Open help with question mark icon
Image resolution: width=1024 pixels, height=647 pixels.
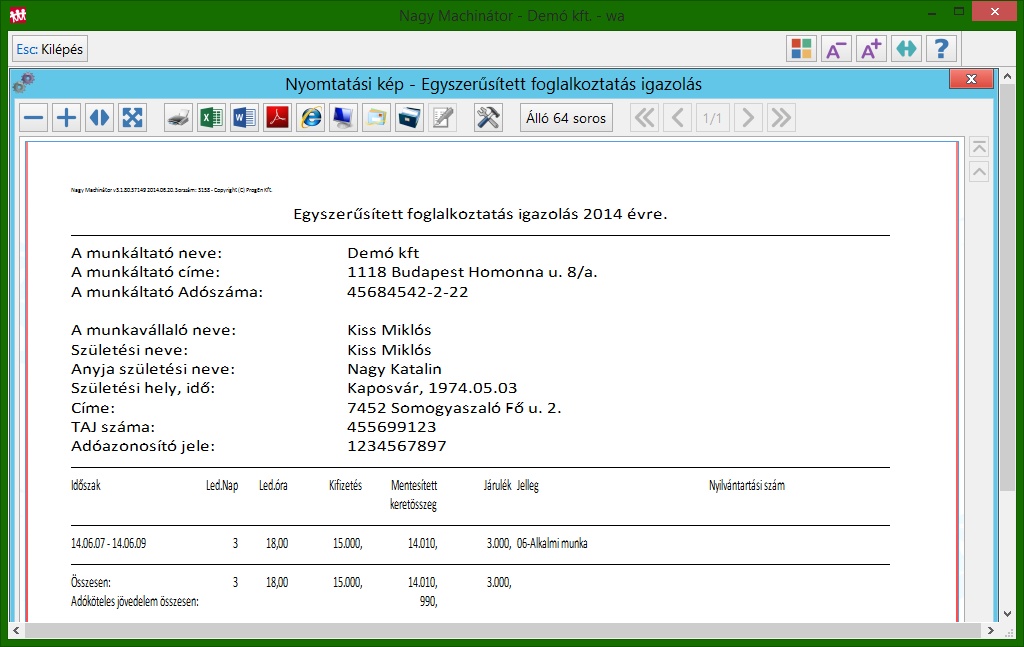click(x=941, y=49)
